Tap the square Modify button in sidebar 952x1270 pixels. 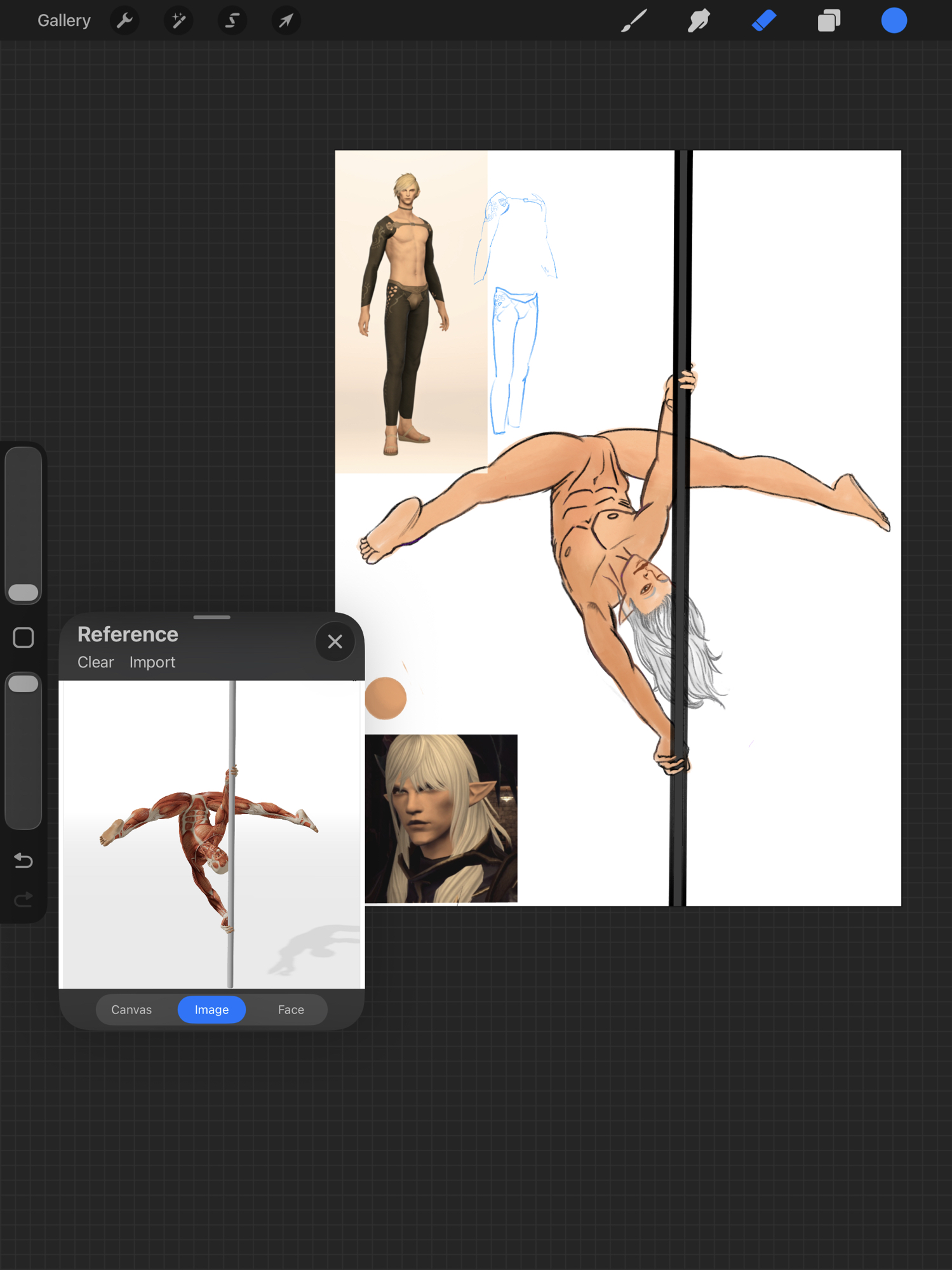23,638
